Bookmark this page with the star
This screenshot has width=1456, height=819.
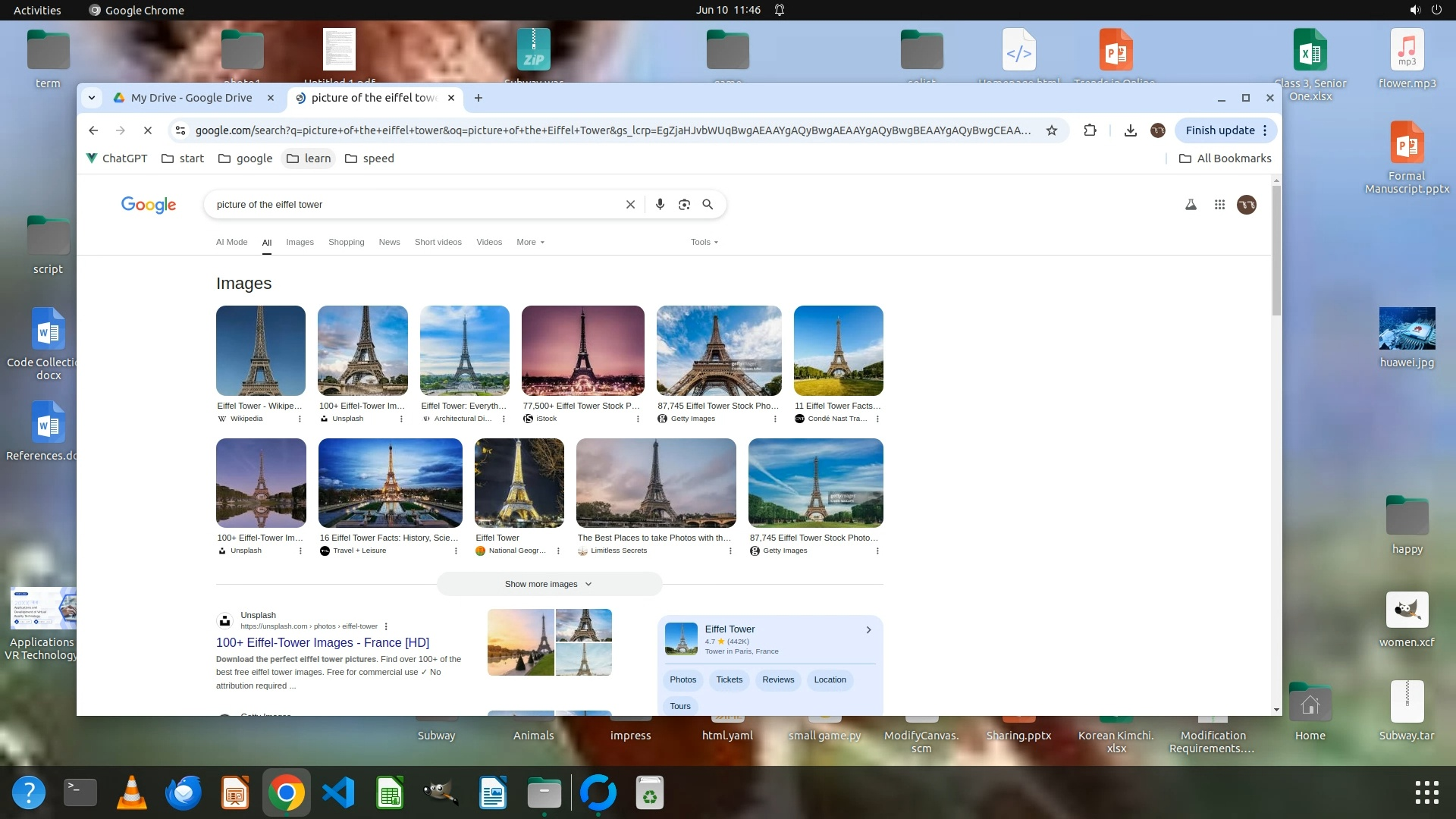[1051, 130]
